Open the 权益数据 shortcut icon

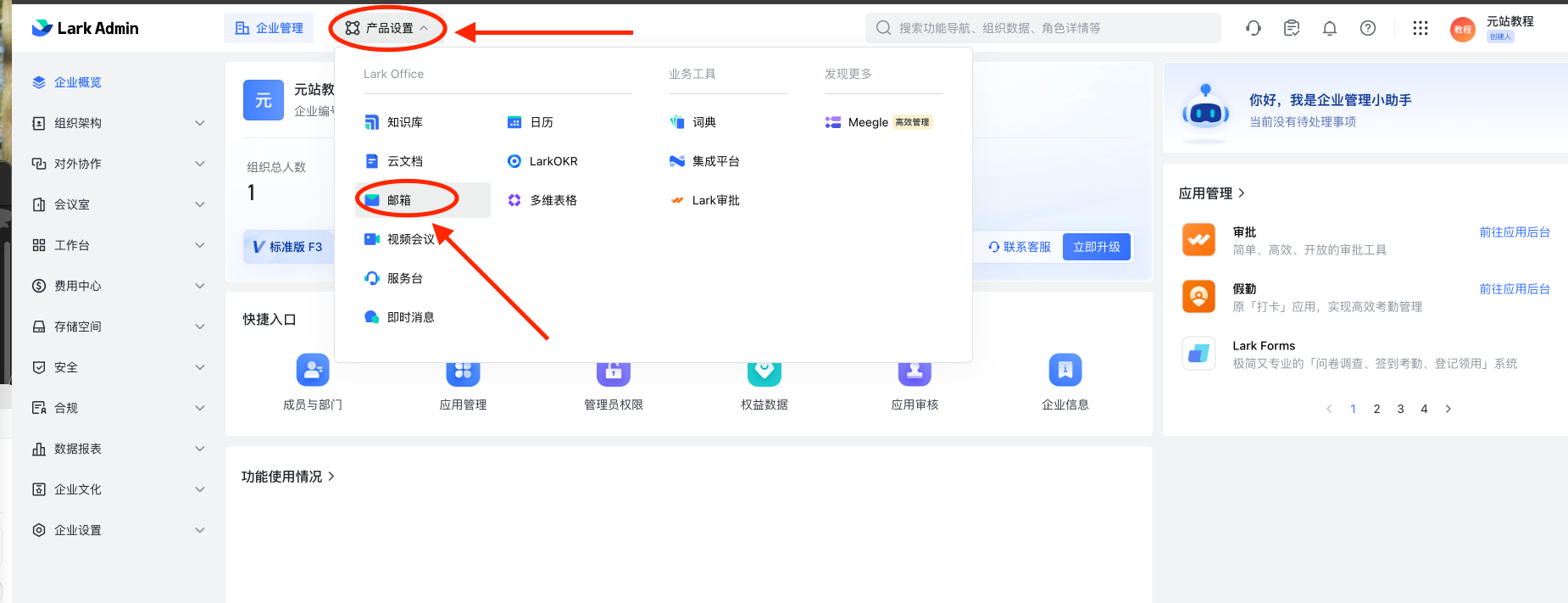[765, 373]
